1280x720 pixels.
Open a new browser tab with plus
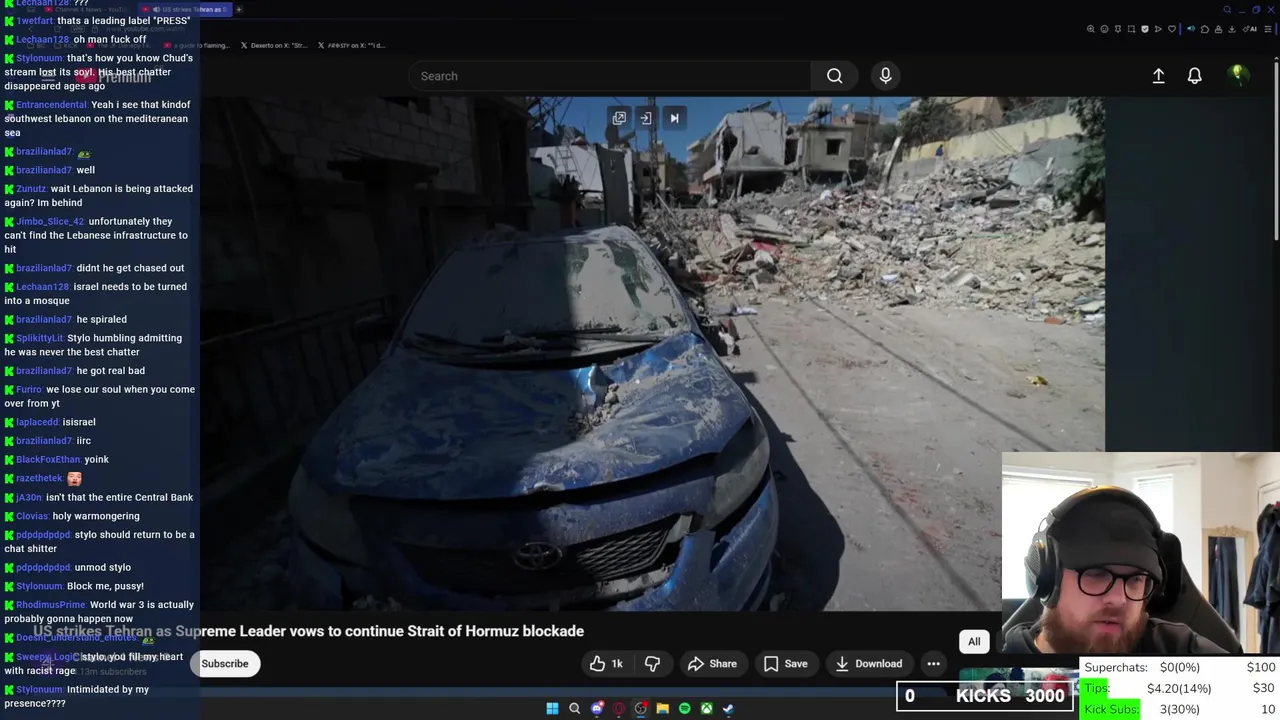click(239, 9)
